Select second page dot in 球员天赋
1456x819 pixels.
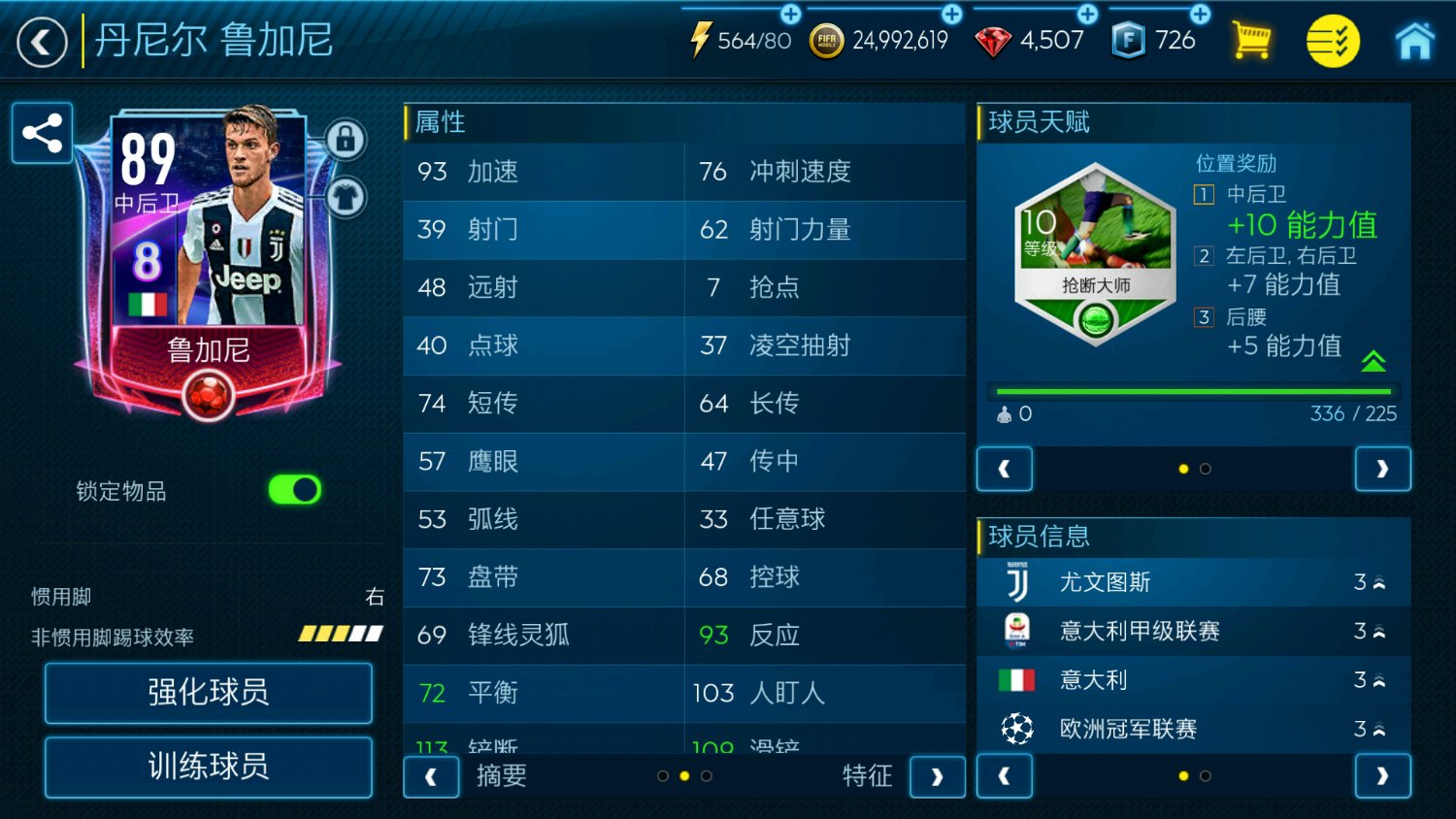(1206, 469)
